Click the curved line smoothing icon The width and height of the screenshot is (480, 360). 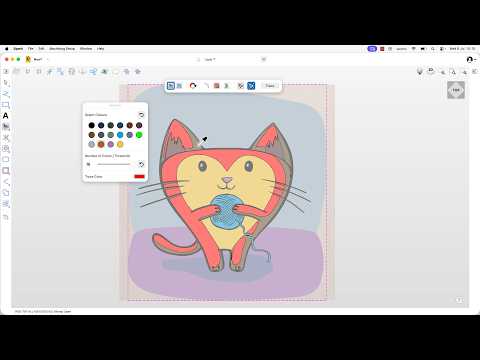(x=206, y=86)
